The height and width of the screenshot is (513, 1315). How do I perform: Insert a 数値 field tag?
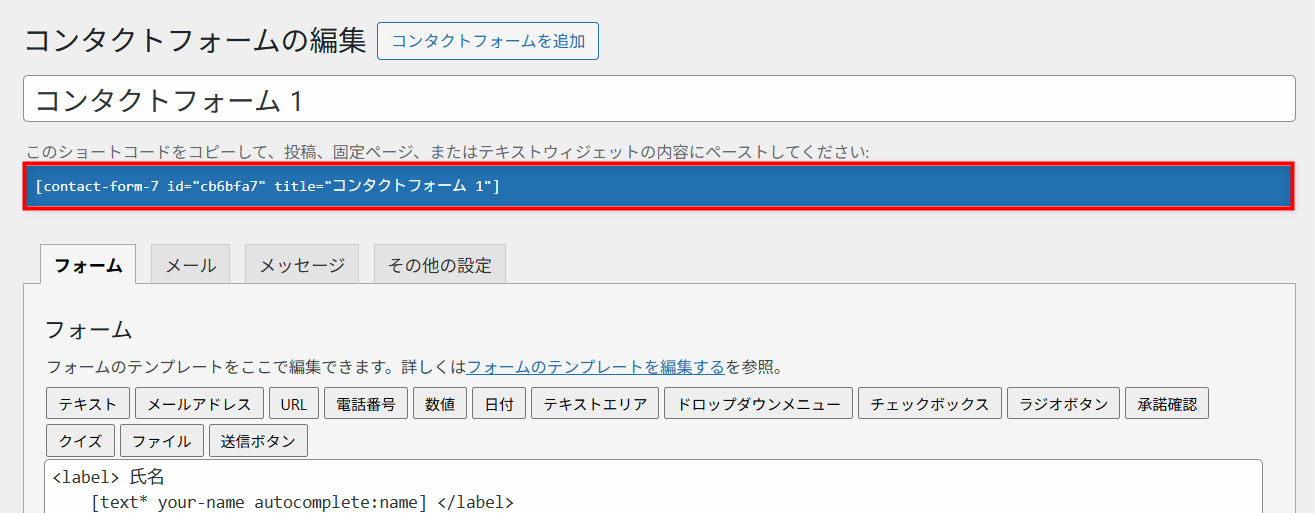pyautogui.click(x=440, y=404)
